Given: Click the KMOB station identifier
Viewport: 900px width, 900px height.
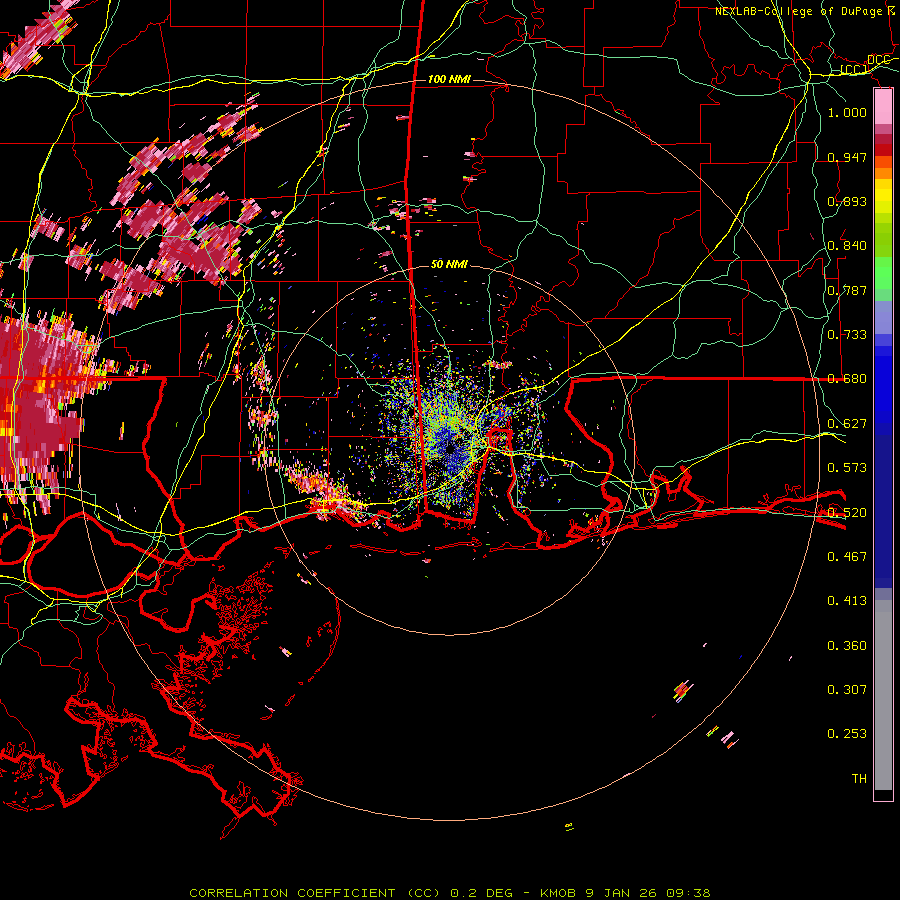Looking at the screenshot, I should click(x=559, y=893).
